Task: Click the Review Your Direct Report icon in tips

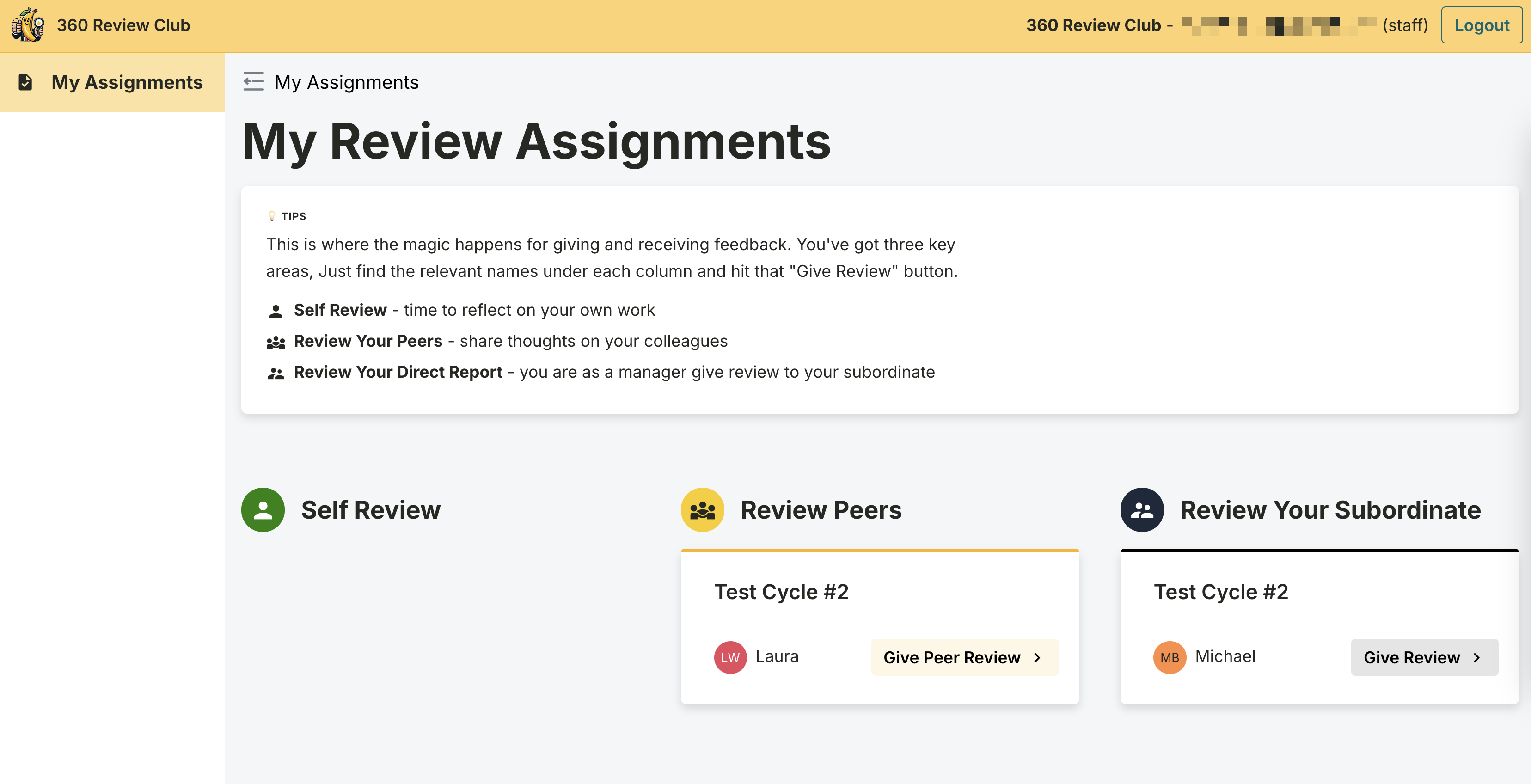Action: (x=275, y=373)
